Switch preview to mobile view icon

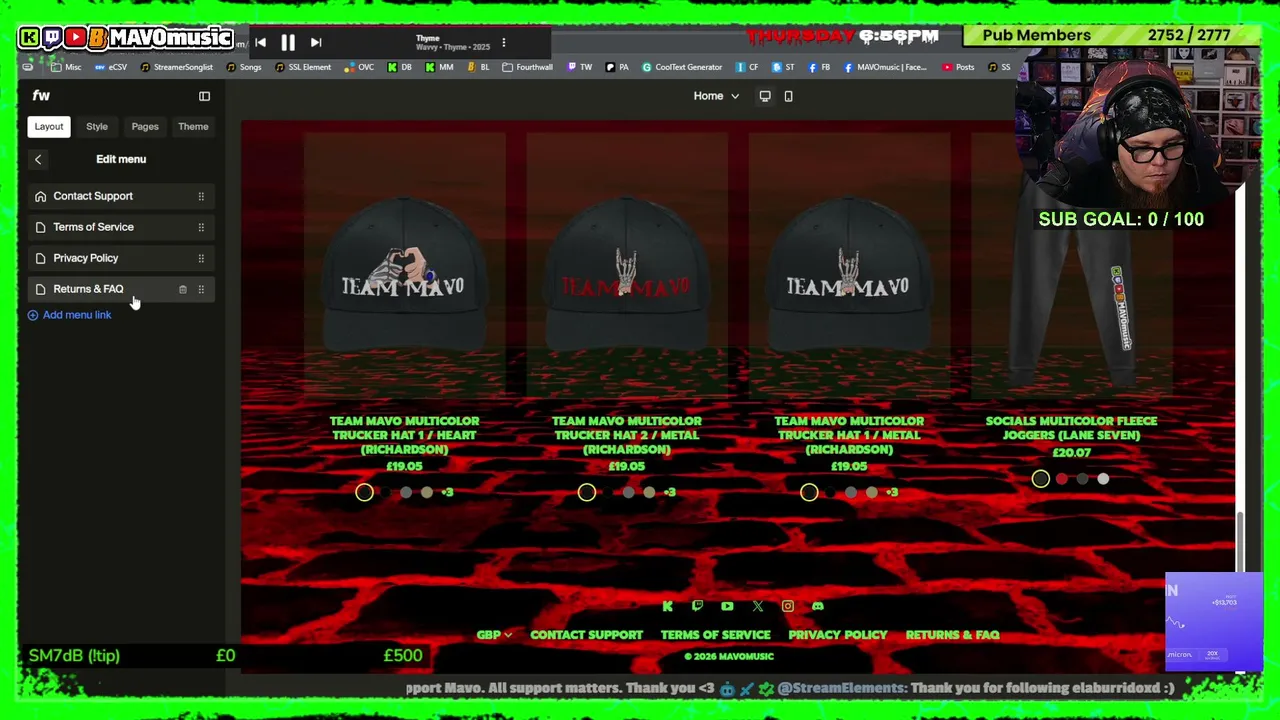click(788, 96)
